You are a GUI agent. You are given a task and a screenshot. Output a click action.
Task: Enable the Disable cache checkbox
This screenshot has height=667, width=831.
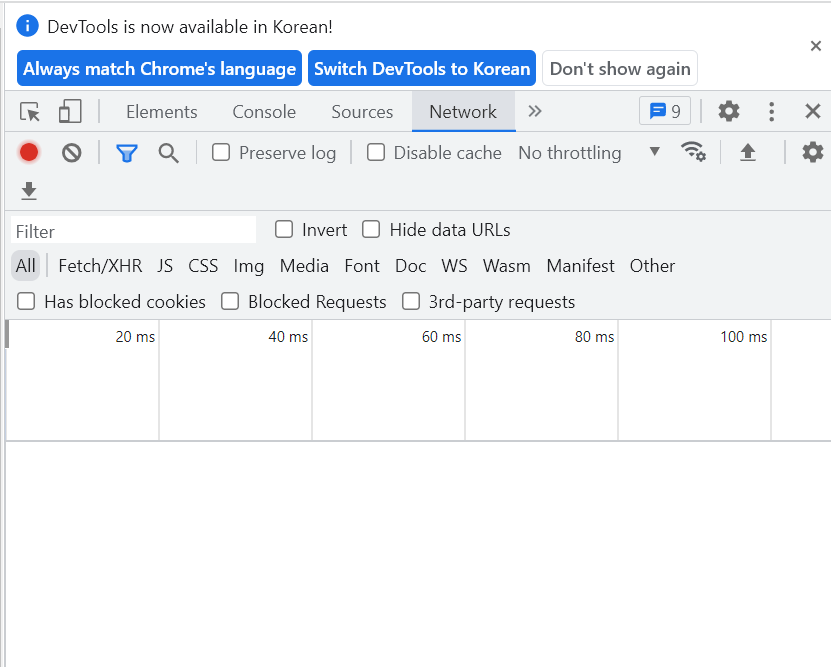pyautogui.click(x=376, y=153)
